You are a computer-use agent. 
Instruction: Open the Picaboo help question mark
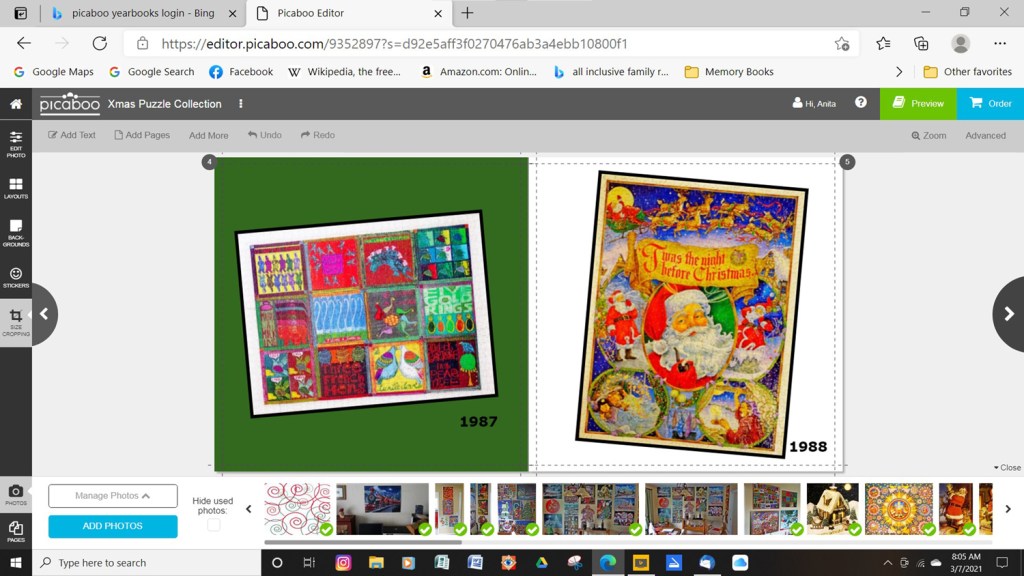coord(860,103)
